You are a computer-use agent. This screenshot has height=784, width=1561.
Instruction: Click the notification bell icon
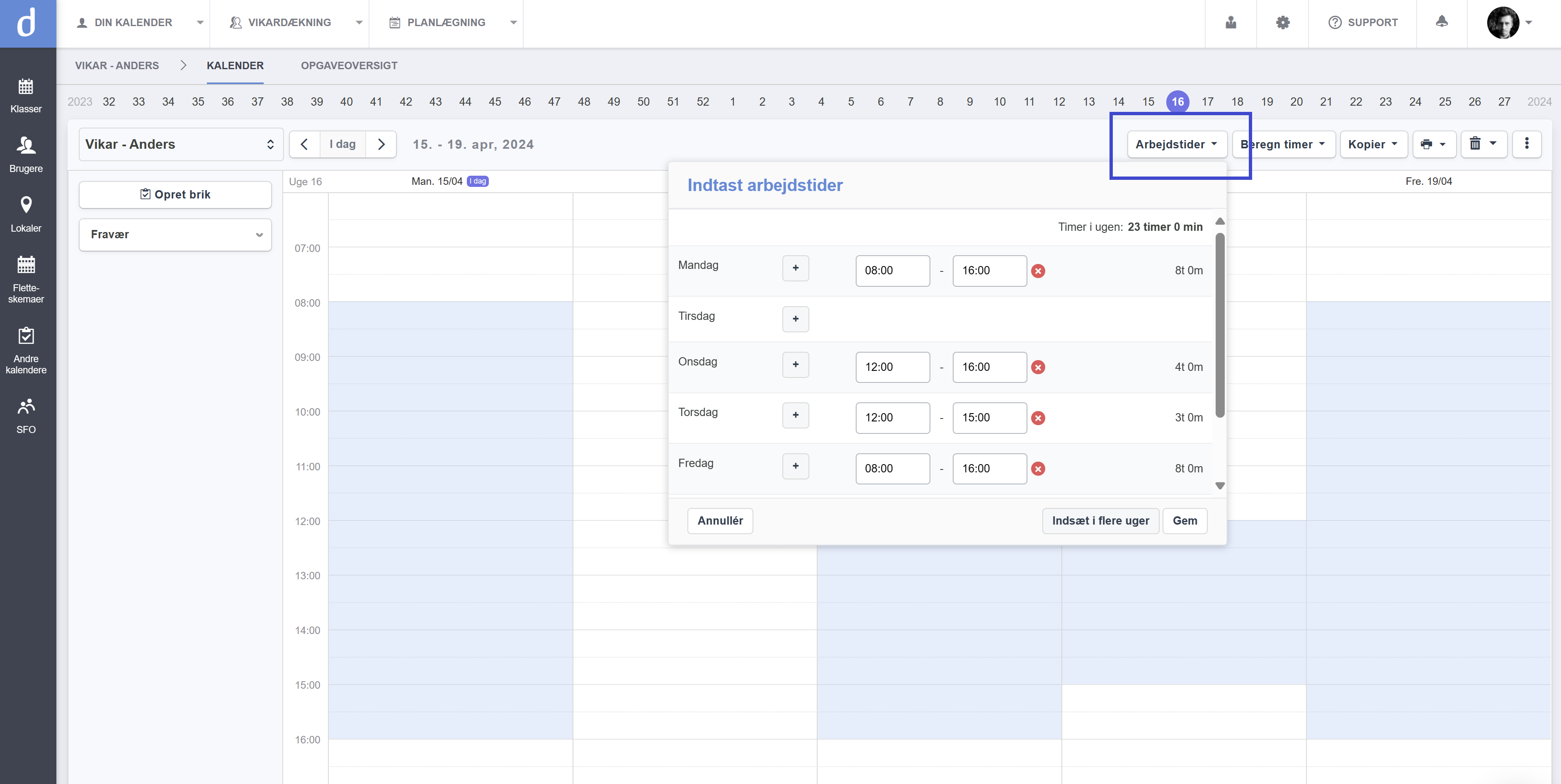coord(1442,22)
